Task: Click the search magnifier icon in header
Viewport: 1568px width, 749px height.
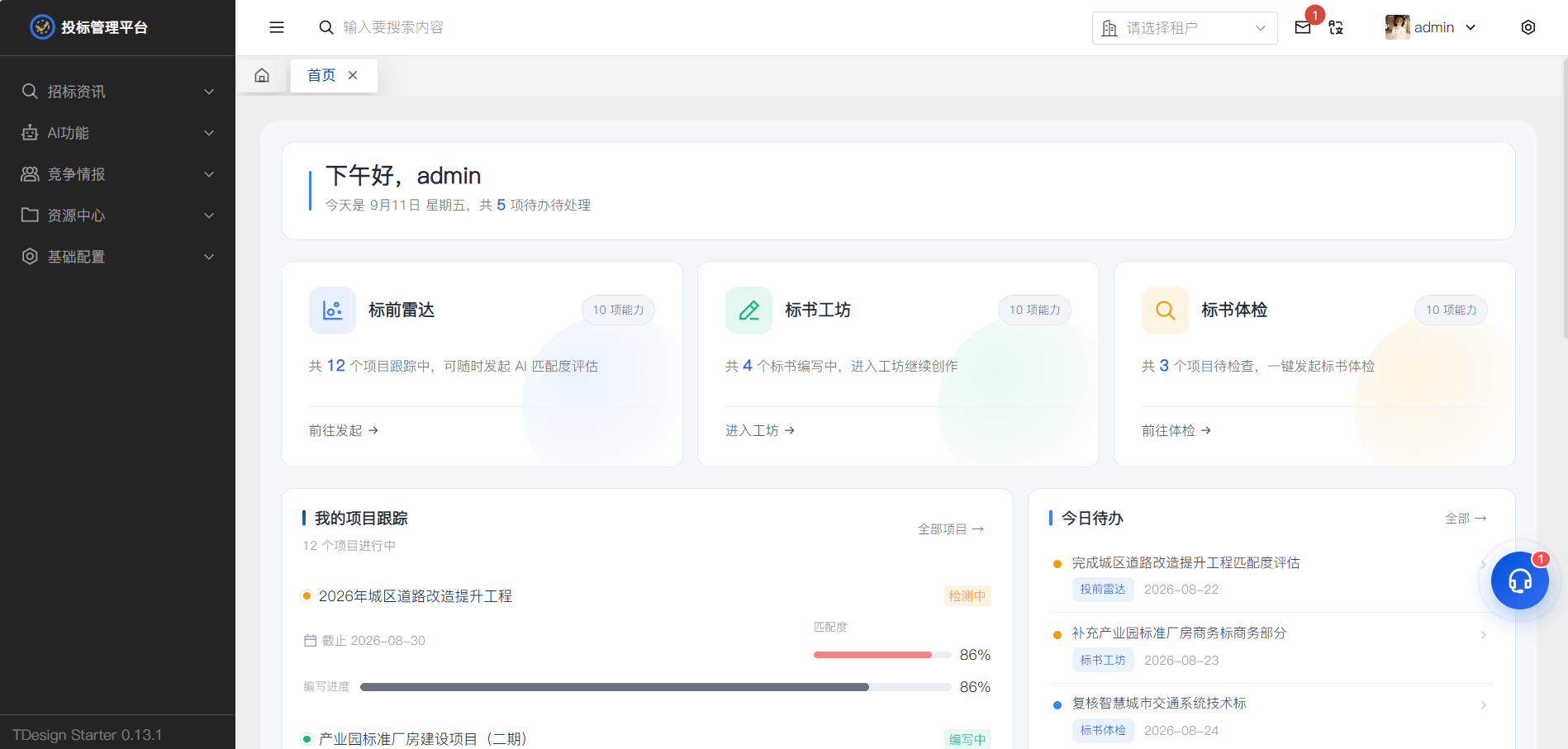Action: click(x=326, y=27)
